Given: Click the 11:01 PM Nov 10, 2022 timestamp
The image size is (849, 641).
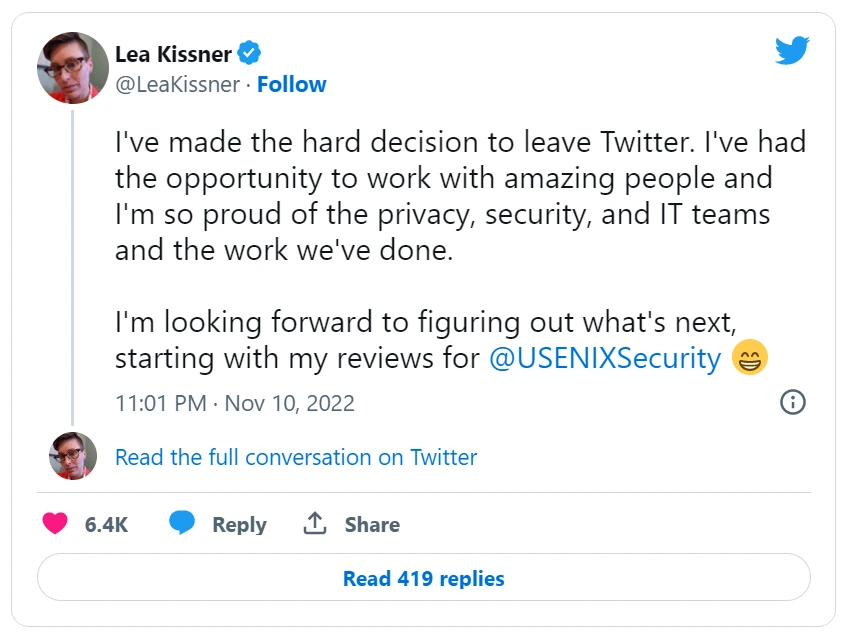Looking at the screenshot, I should coord(234,403).
